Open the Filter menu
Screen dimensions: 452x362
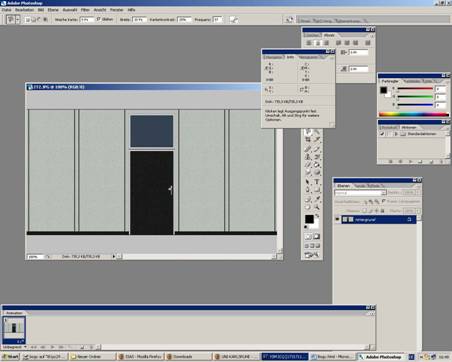[x=85, y=10]
